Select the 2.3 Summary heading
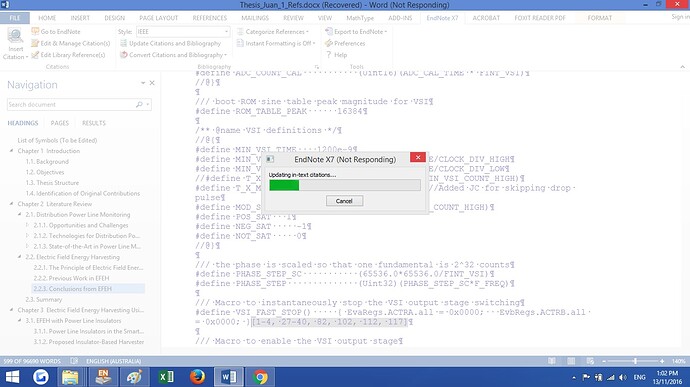Screen dimensions: 690x387 click(x=44, y=299)
